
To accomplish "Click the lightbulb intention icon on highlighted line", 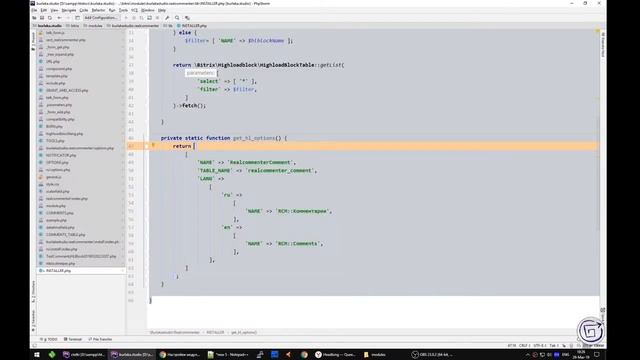I will tap(153, 145).
